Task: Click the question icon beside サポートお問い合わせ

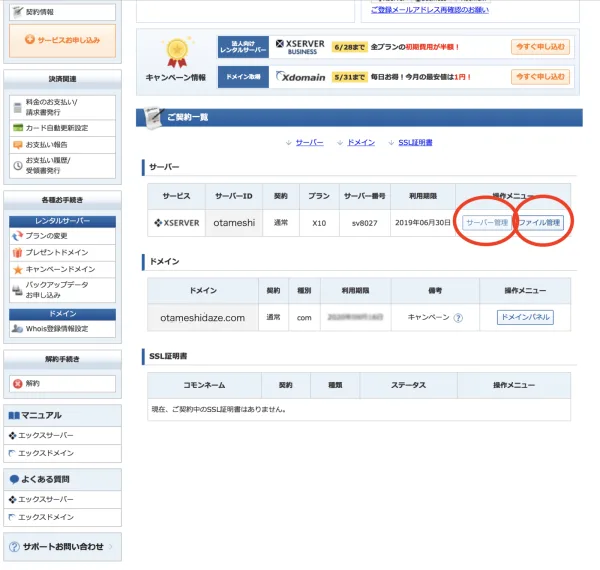Action: coord(14,547)
